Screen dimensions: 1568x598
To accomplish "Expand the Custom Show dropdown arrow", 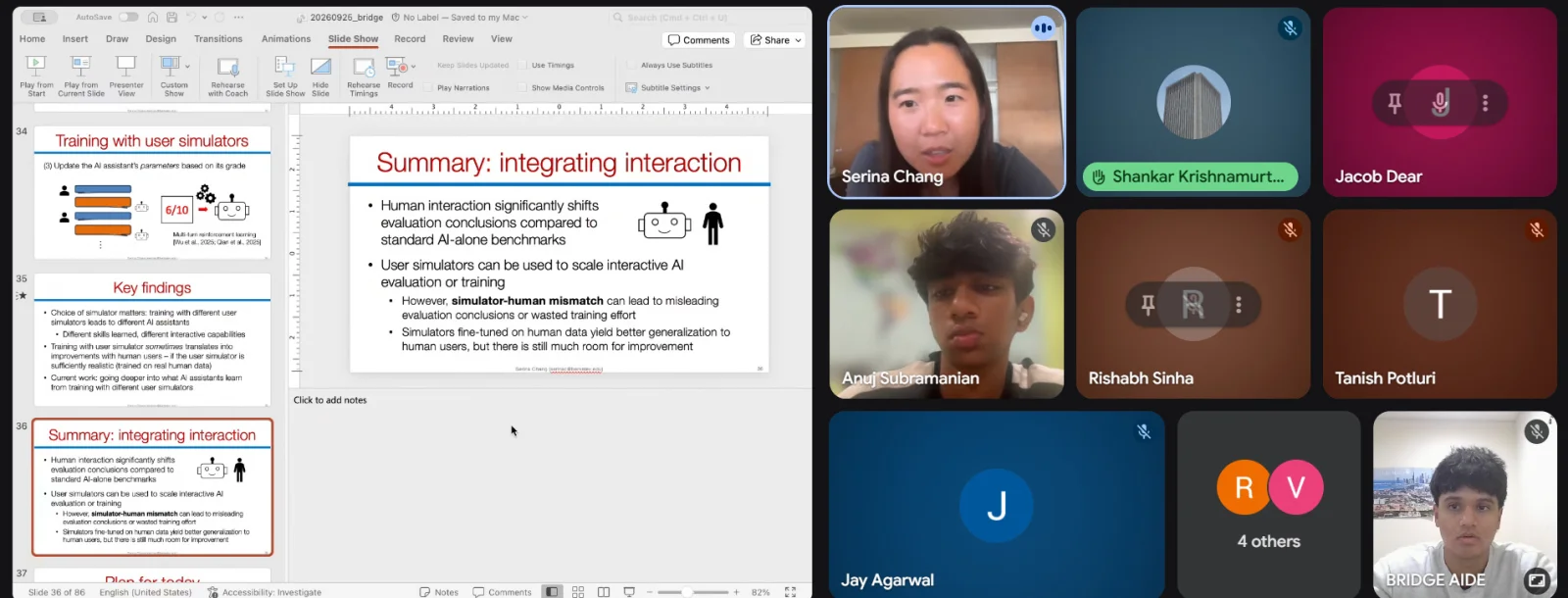I will pos(187,67).
